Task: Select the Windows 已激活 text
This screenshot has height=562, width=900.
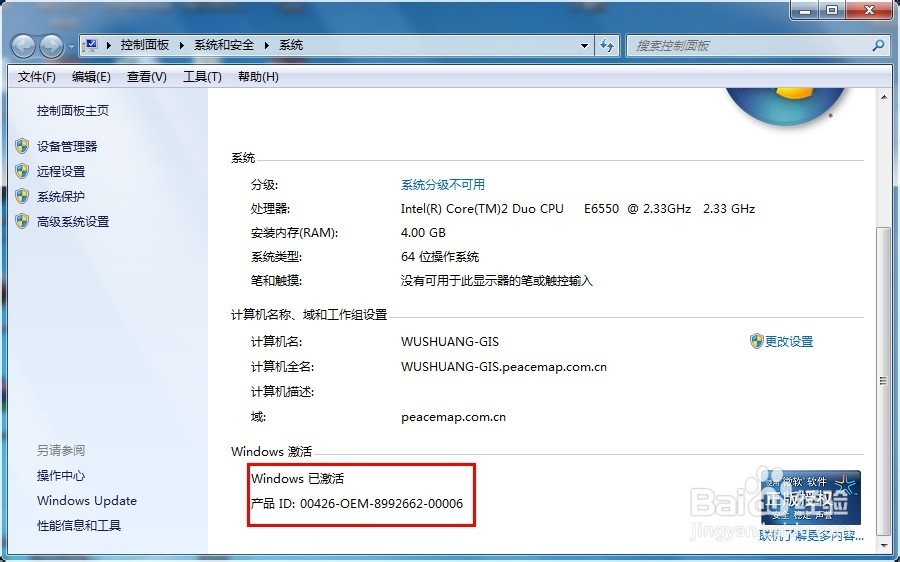Action: click(297, 478)
